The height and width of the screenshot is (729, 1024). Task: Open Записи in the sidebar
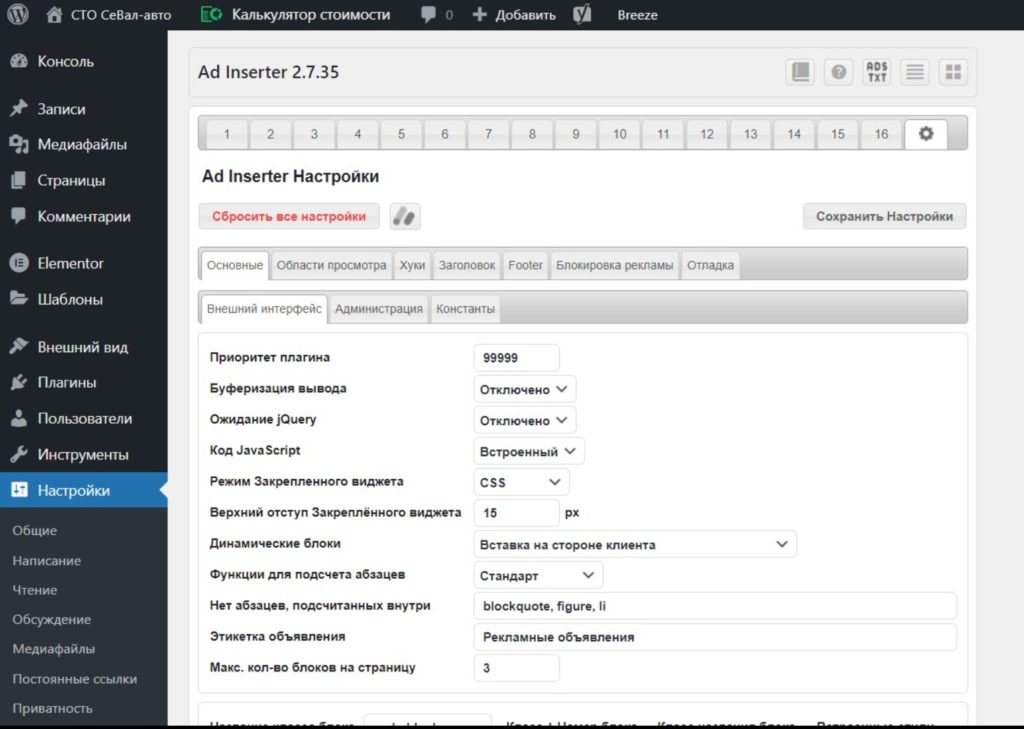point(61,109)
